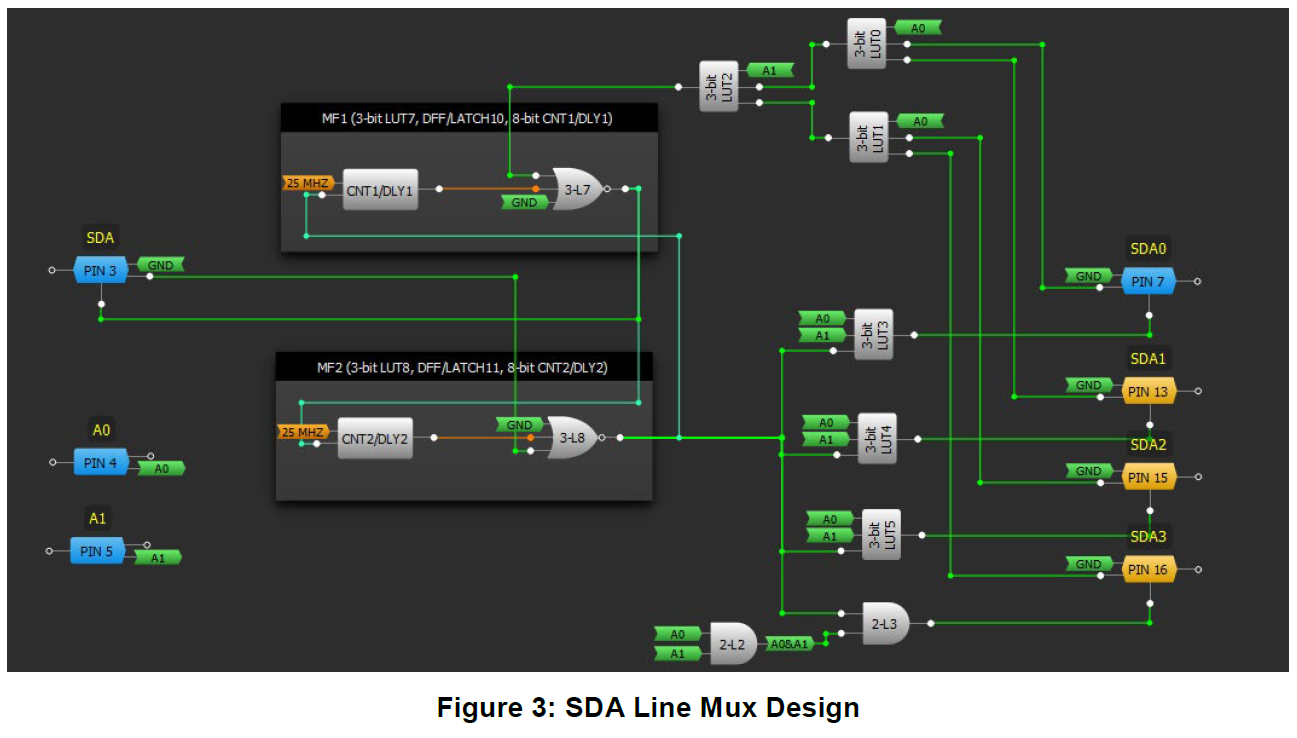Select the 3-bit LUT1 block
The width and height of the screenshot is (1297, 738).
click(869, 137)
